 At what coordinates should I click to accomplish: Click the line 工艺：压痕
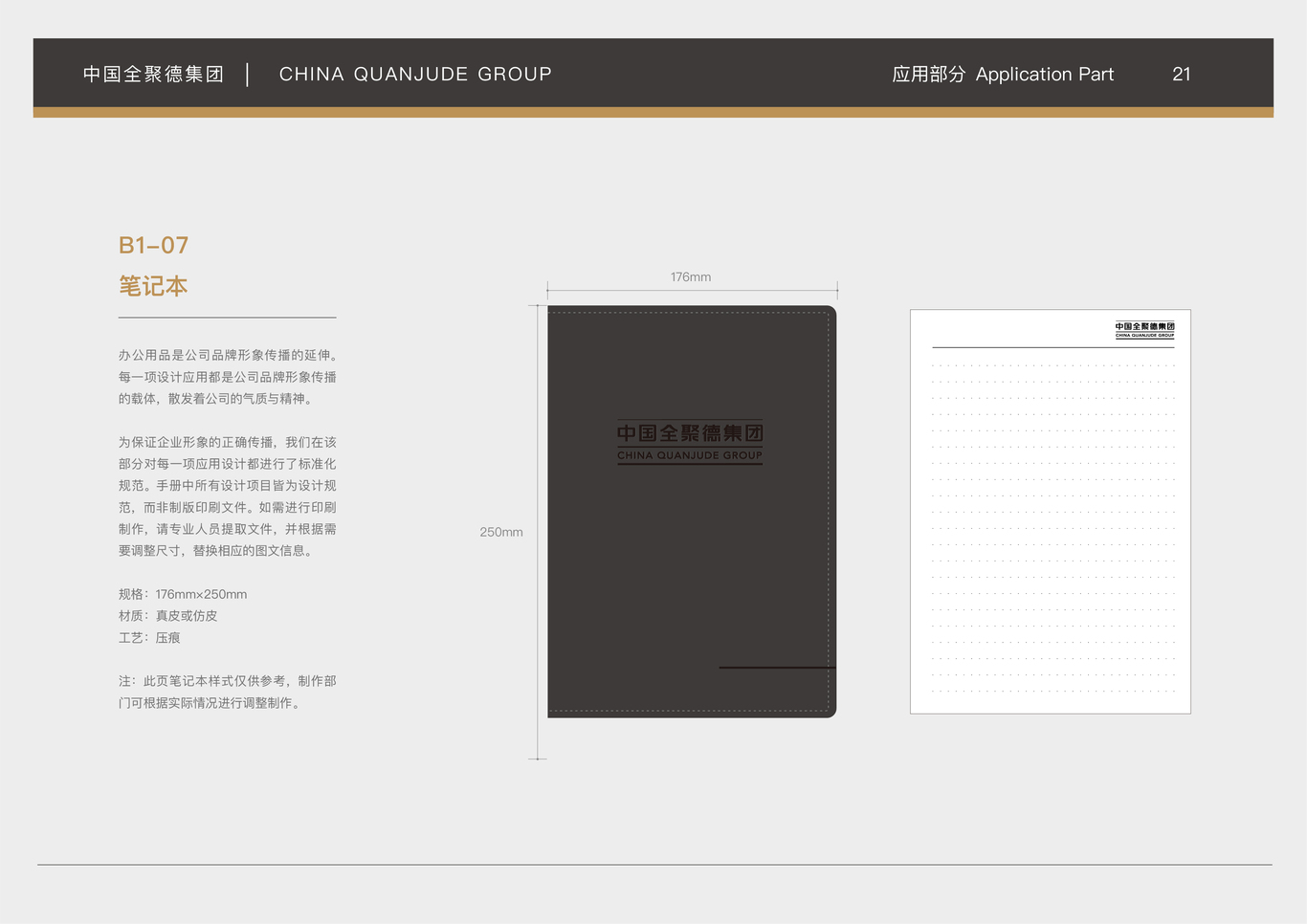pyautogui.click(x=149, y=638)
